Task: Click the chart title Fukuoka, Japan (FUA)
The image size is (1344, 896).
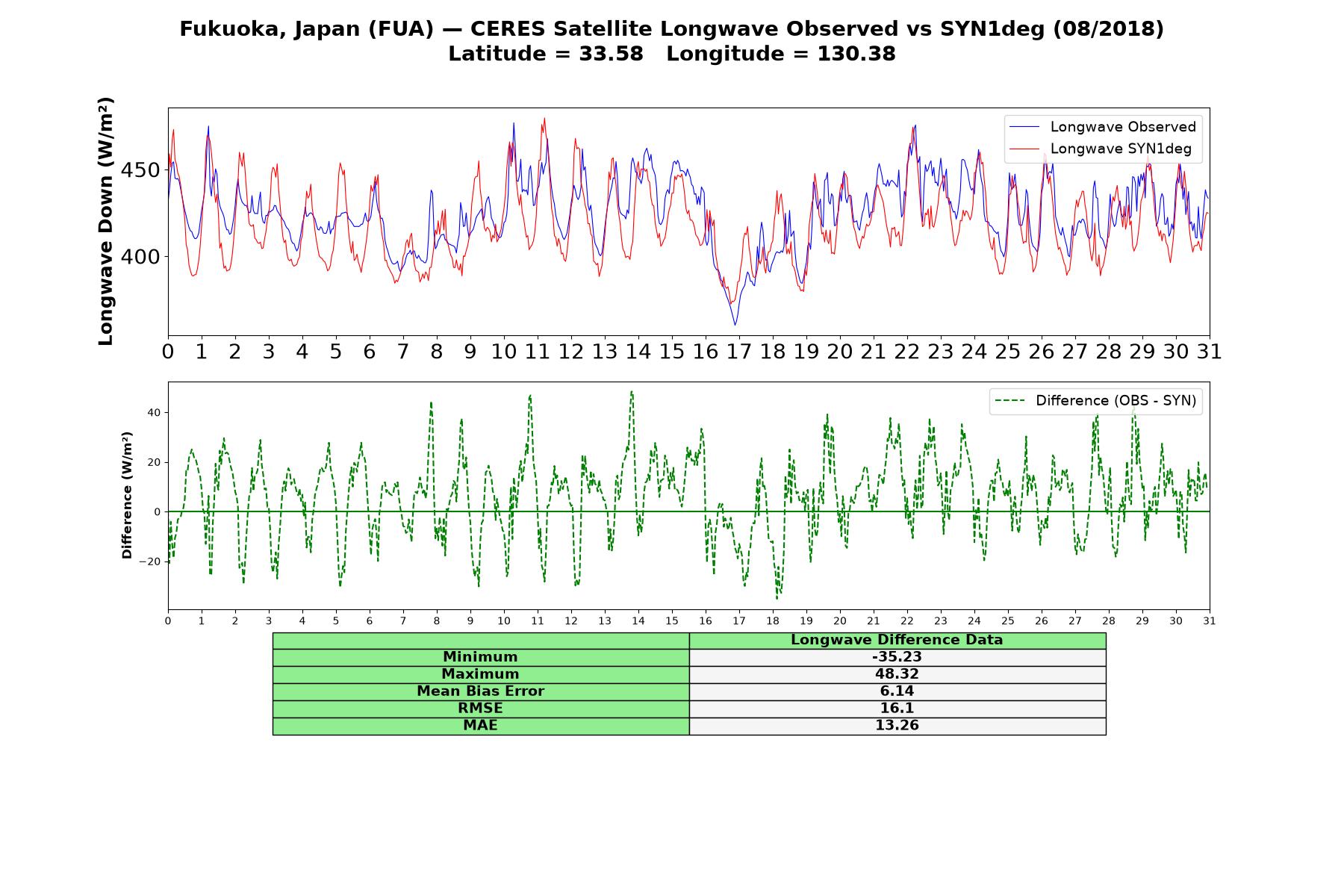Action: pyautogui.click(x=306, y=29)
